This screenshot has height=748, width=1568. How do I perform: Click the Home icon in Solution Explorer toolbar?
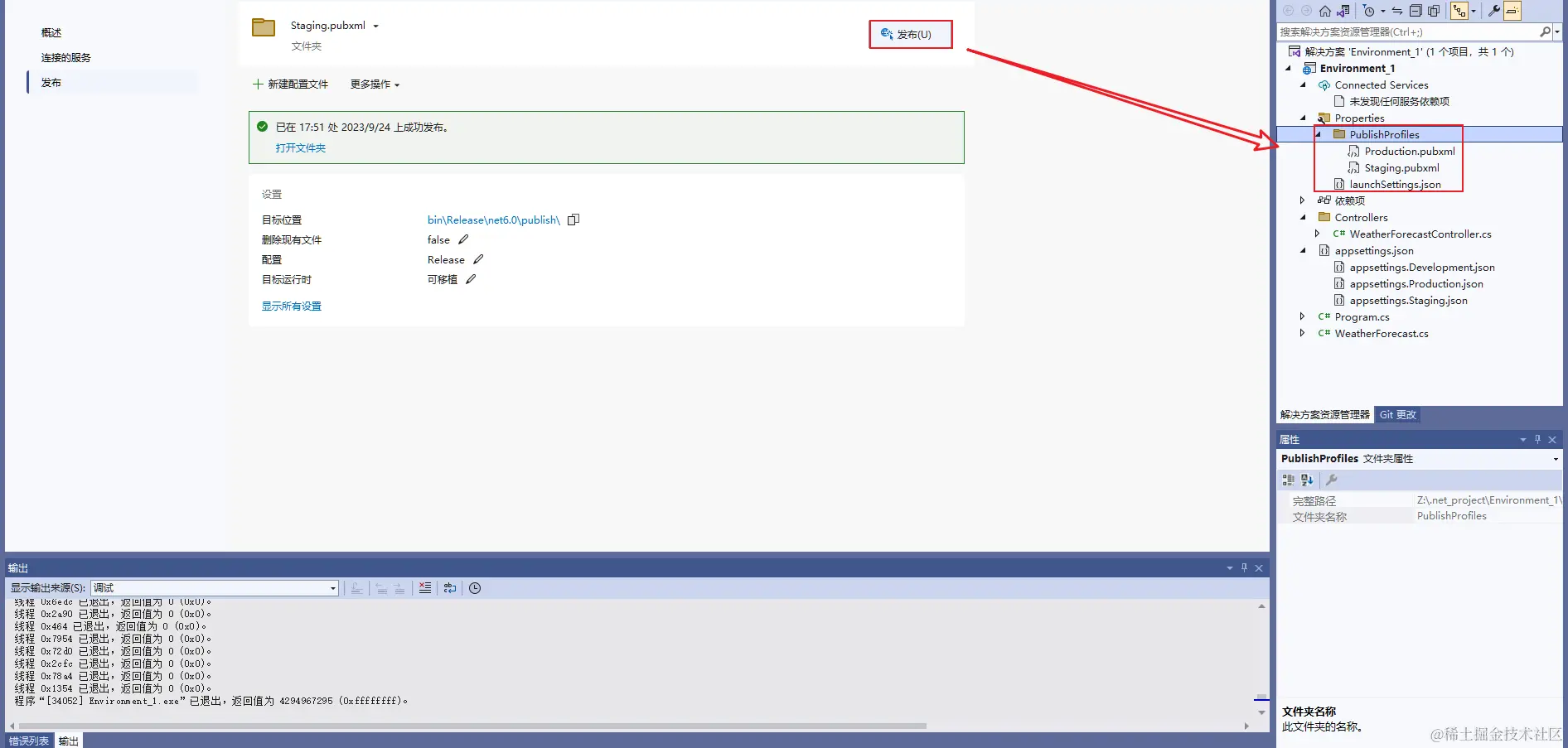tap(1325, 11)
